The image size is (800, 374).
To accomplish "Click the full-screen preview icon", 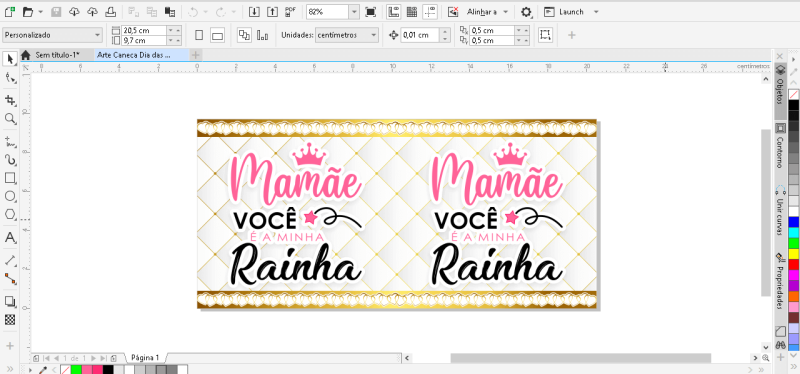I will pyautogui.click(x=371, y=12).
